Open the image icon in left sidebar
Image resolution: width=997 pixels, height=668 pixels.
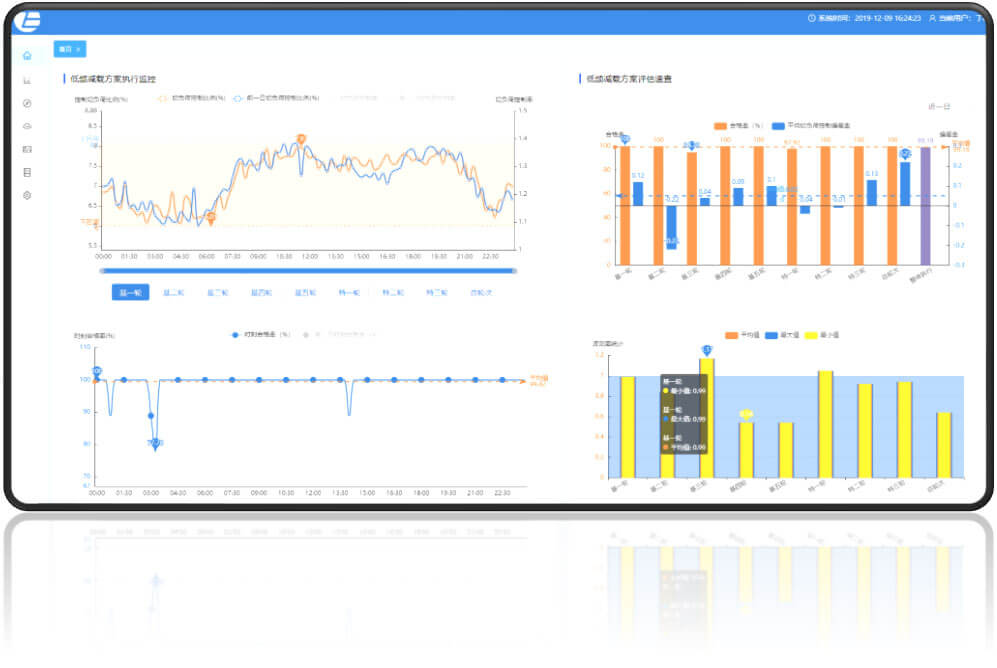(27, 149)
